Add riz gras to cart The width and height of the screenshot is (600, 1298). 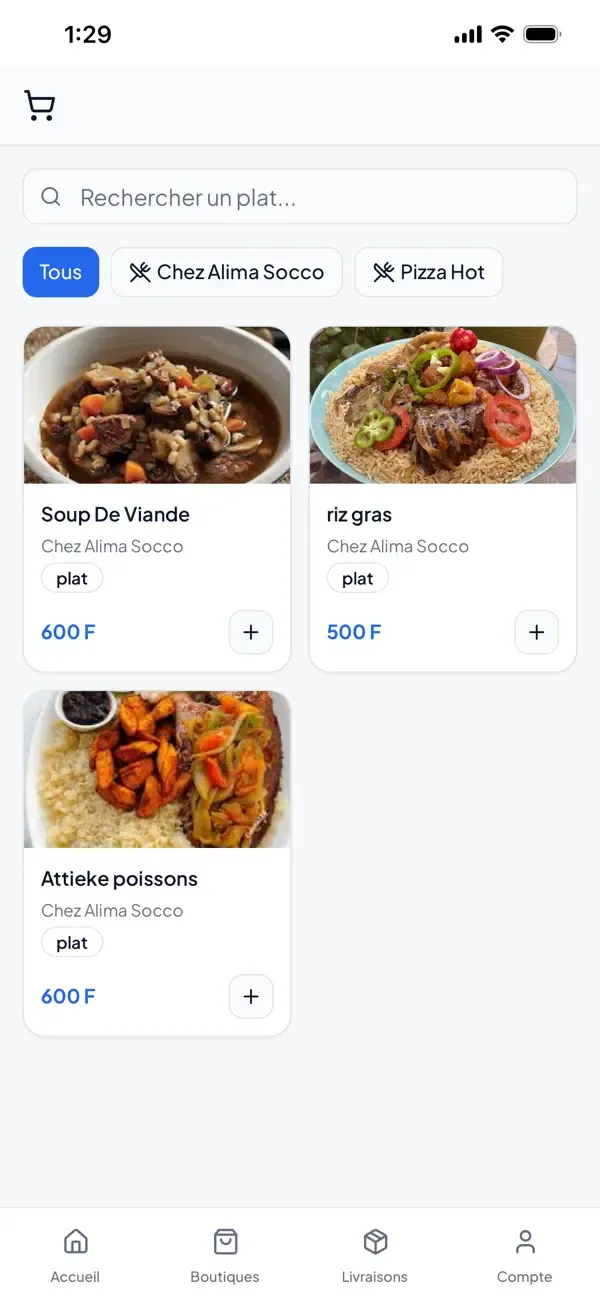(x=536, y=632)
